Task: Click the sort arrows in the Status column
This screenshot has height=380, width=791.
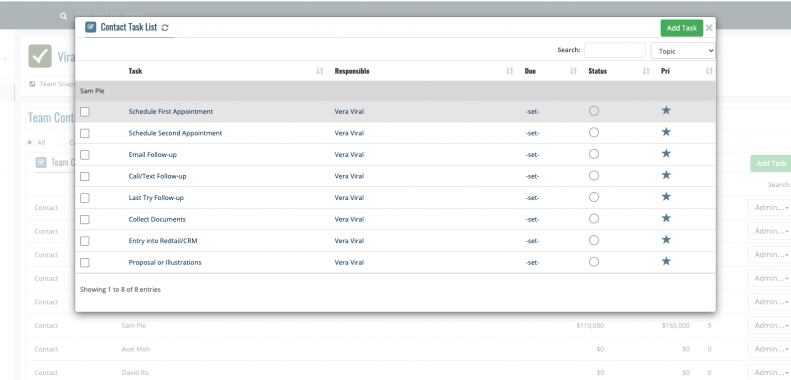Action: coord(646,71)
